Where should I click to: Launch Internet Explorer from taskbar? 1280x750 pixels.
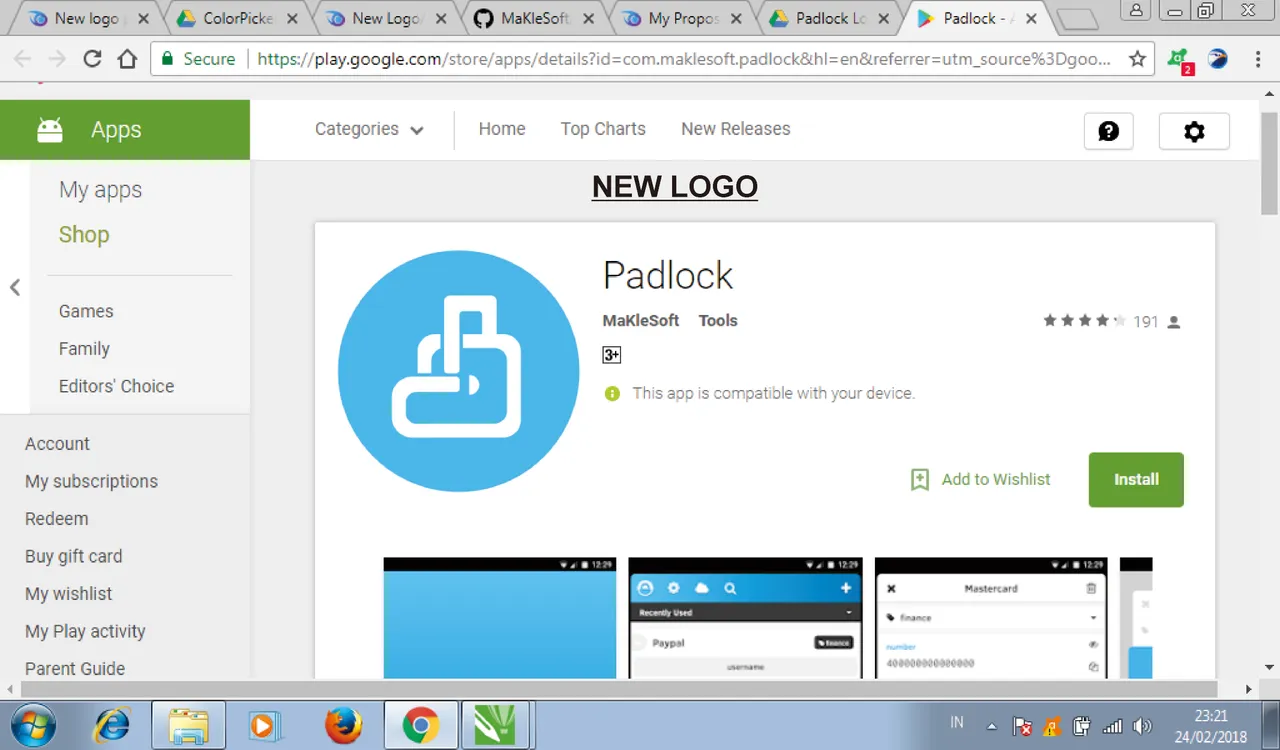(x=111, y=725)
